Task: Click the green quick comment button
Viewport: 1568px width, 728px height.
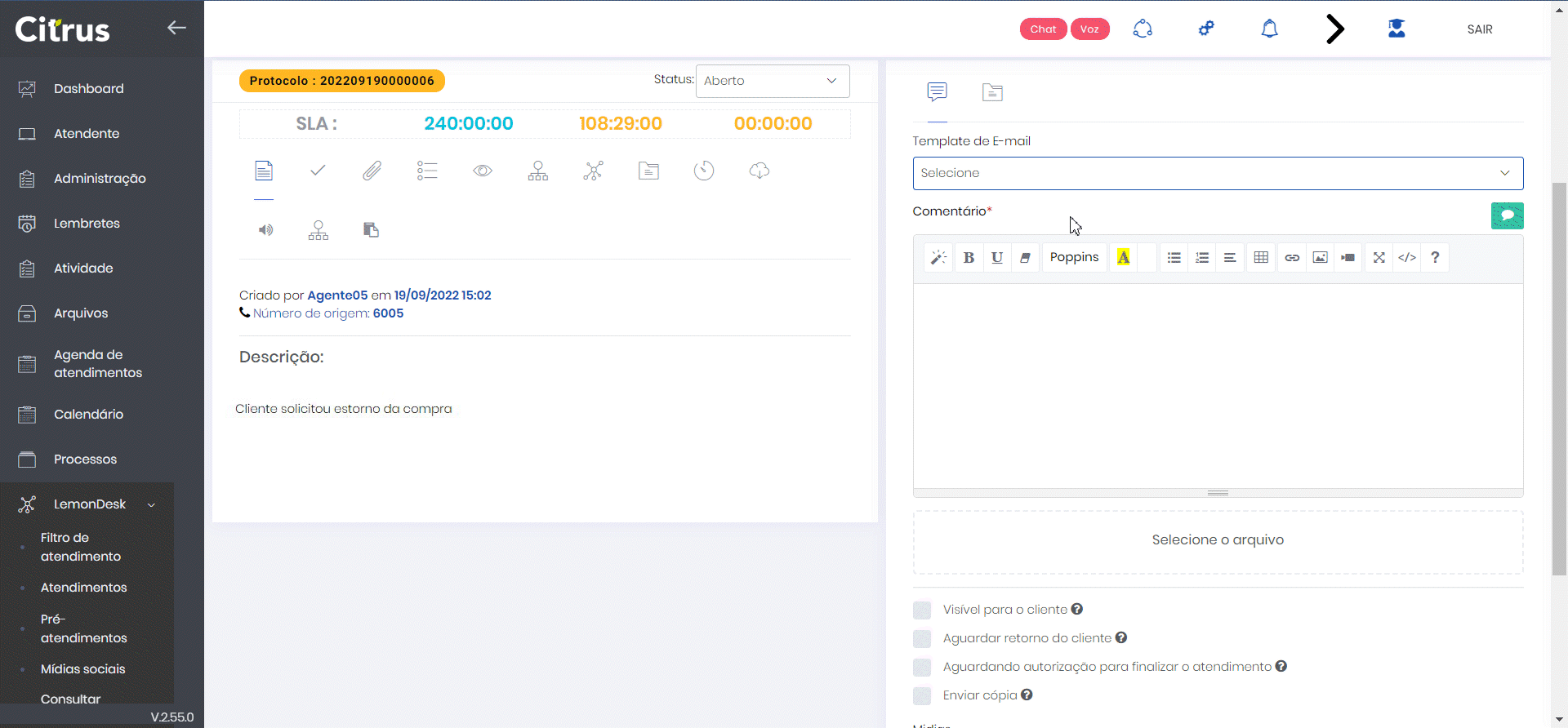Action: 1507,215
